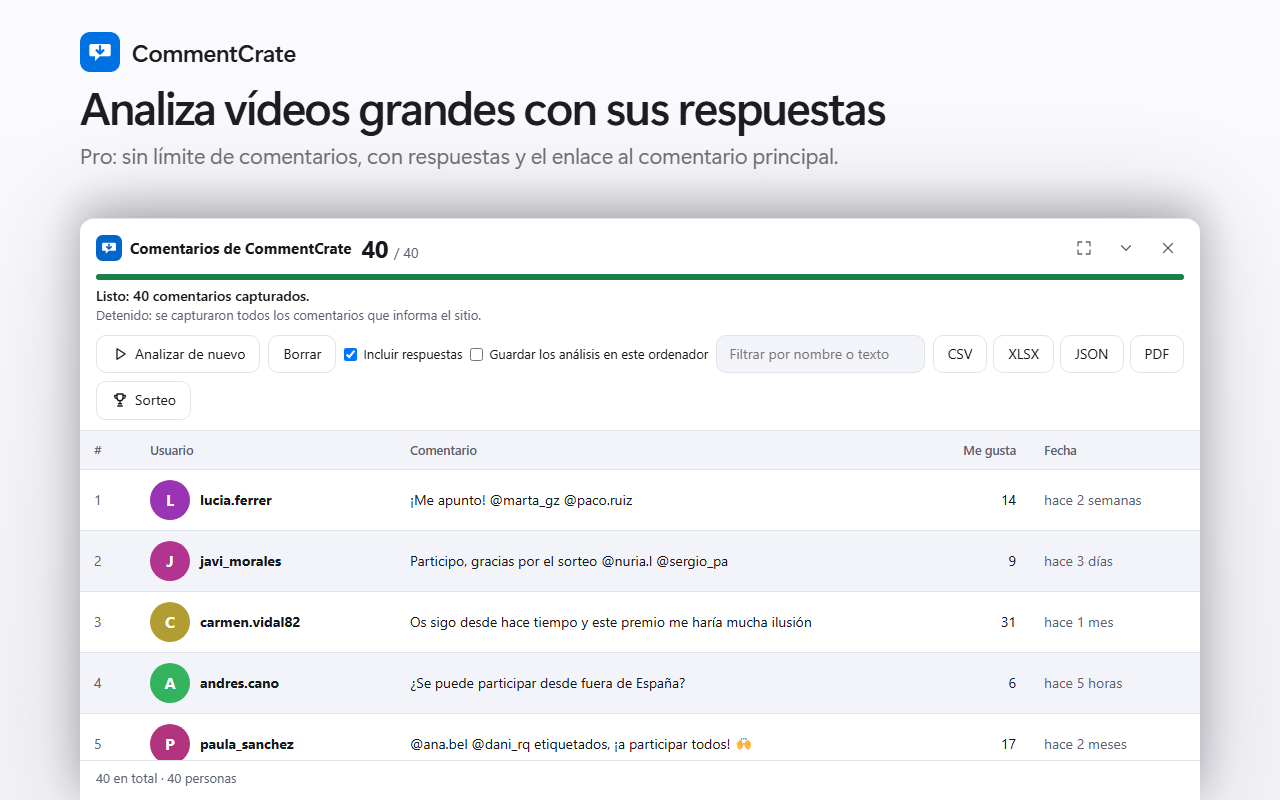Viewport: 1280px width, 800px height.
Task: Click the CommentCrate logo icon at page top
Action: pyautogui.click(x=100, y=52)
